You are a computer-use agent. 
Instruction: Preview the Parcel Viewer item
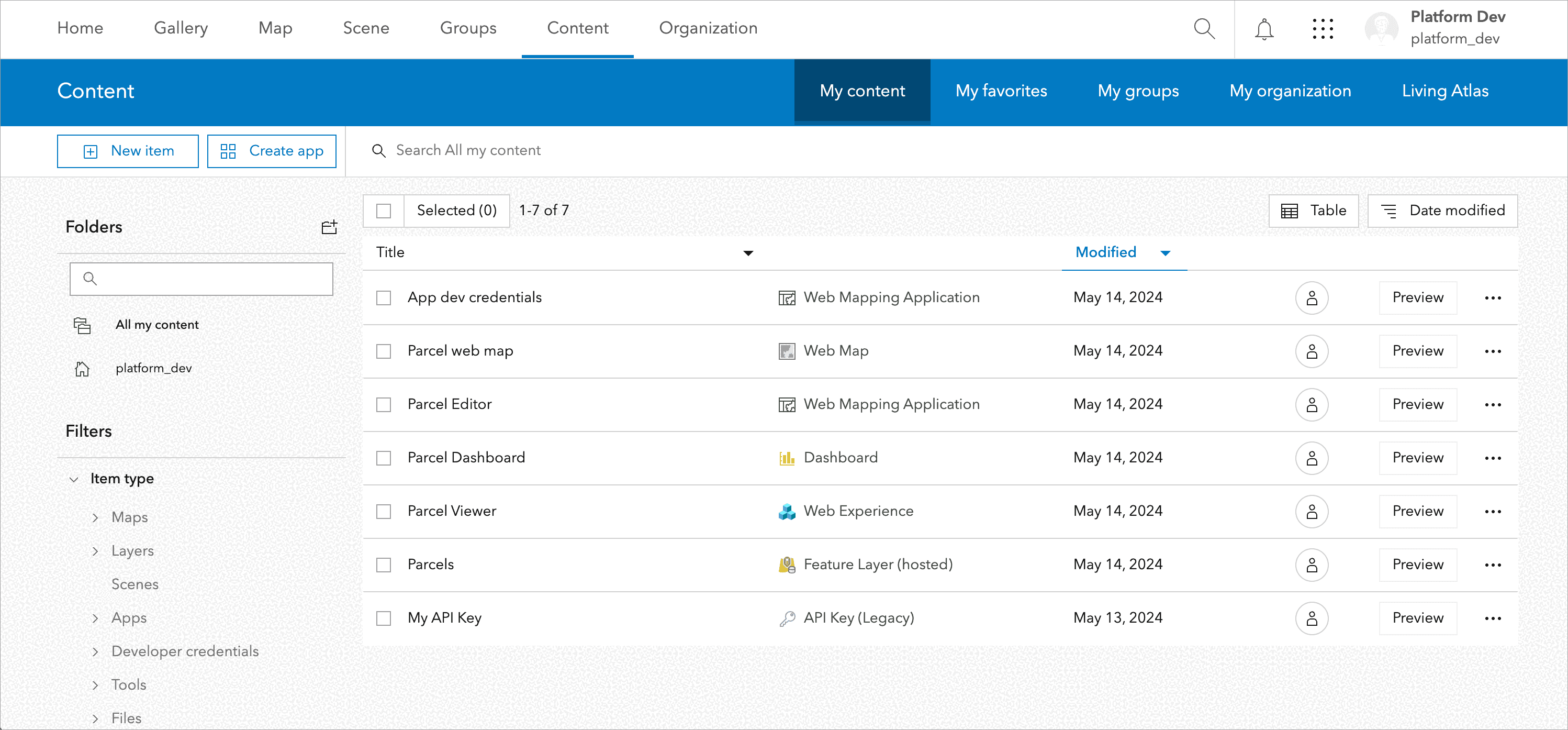[x=1417, y=511]
